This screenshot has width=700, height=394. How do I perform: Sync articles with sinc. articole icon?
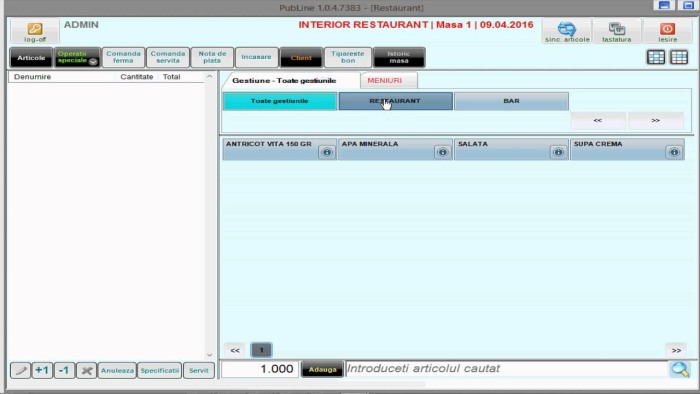pos(567,31)
